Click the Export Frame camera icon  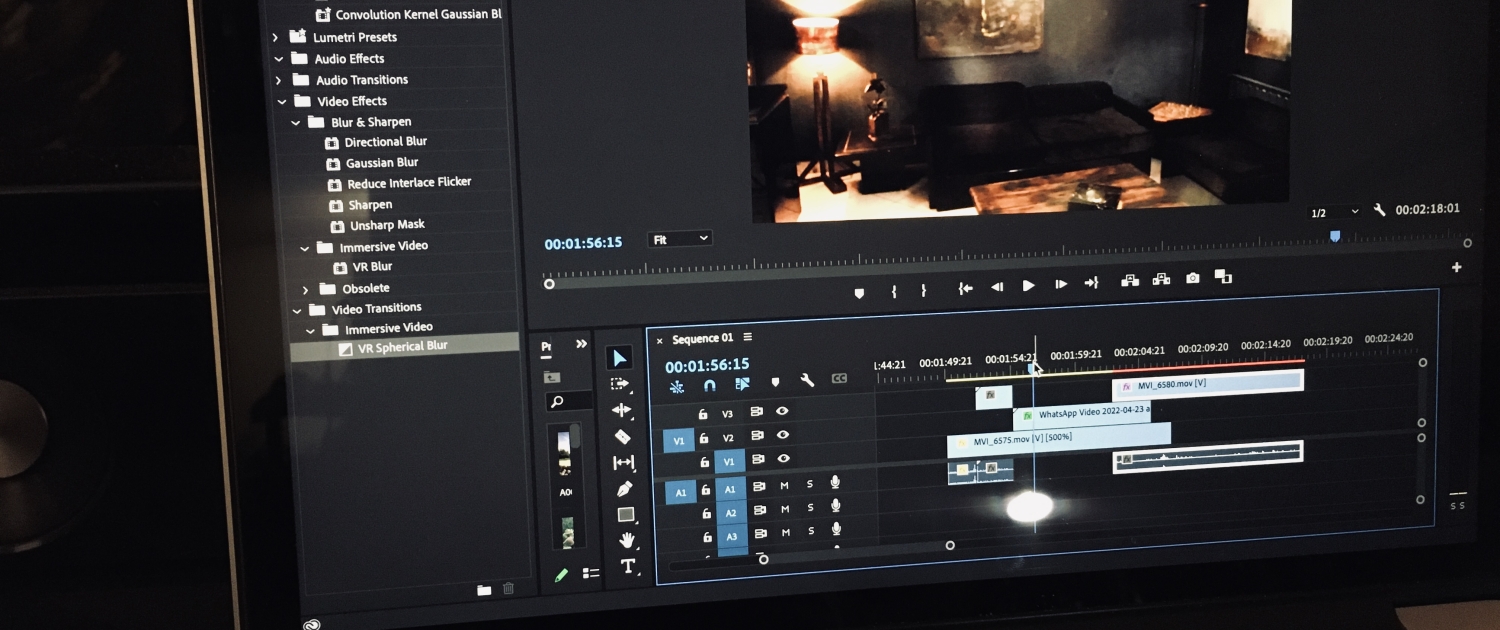pos(1192,279)
